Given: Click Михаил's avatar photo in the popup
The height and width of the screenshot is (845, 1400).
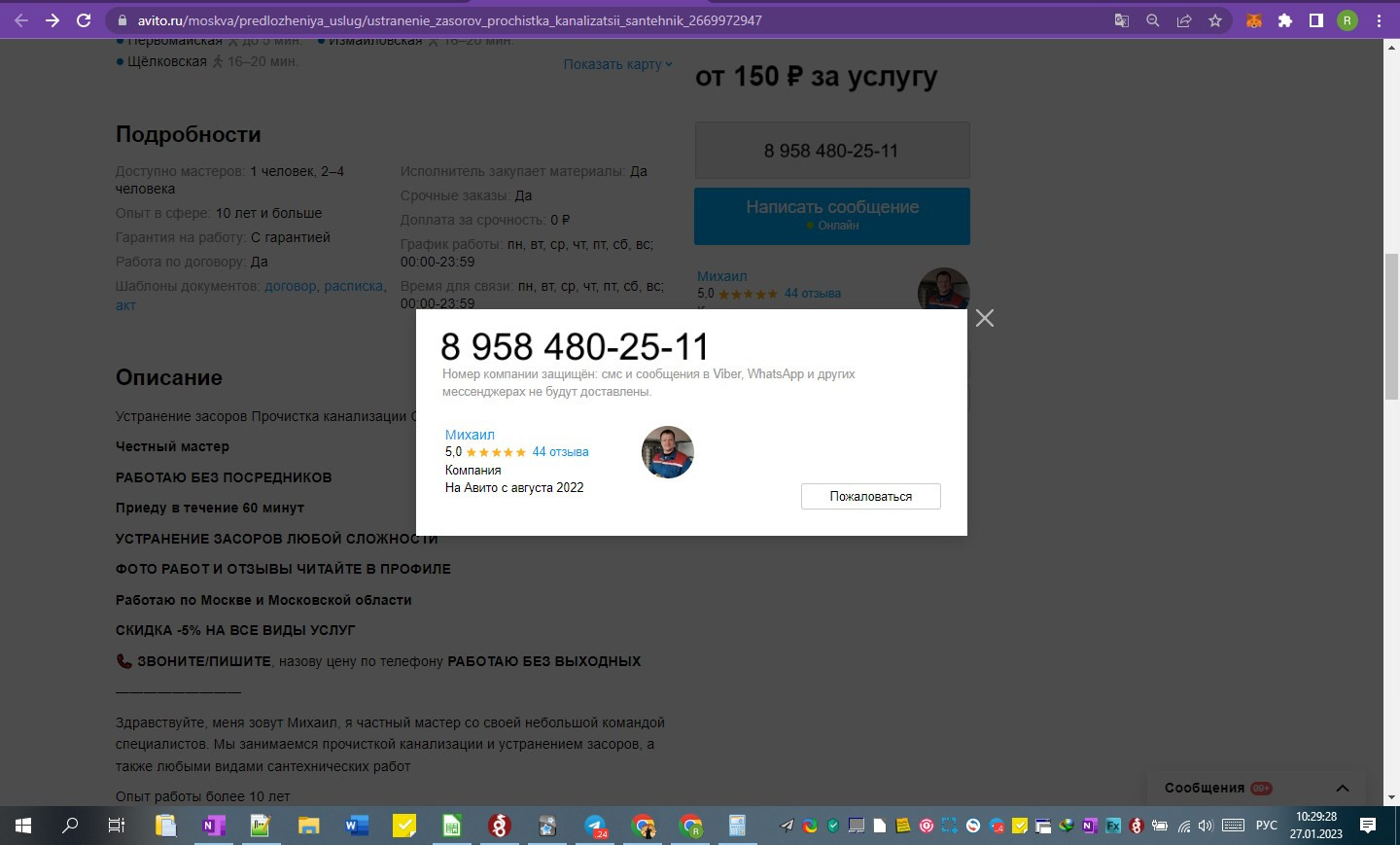Looking at the screenshot, I should coord(668,452).
